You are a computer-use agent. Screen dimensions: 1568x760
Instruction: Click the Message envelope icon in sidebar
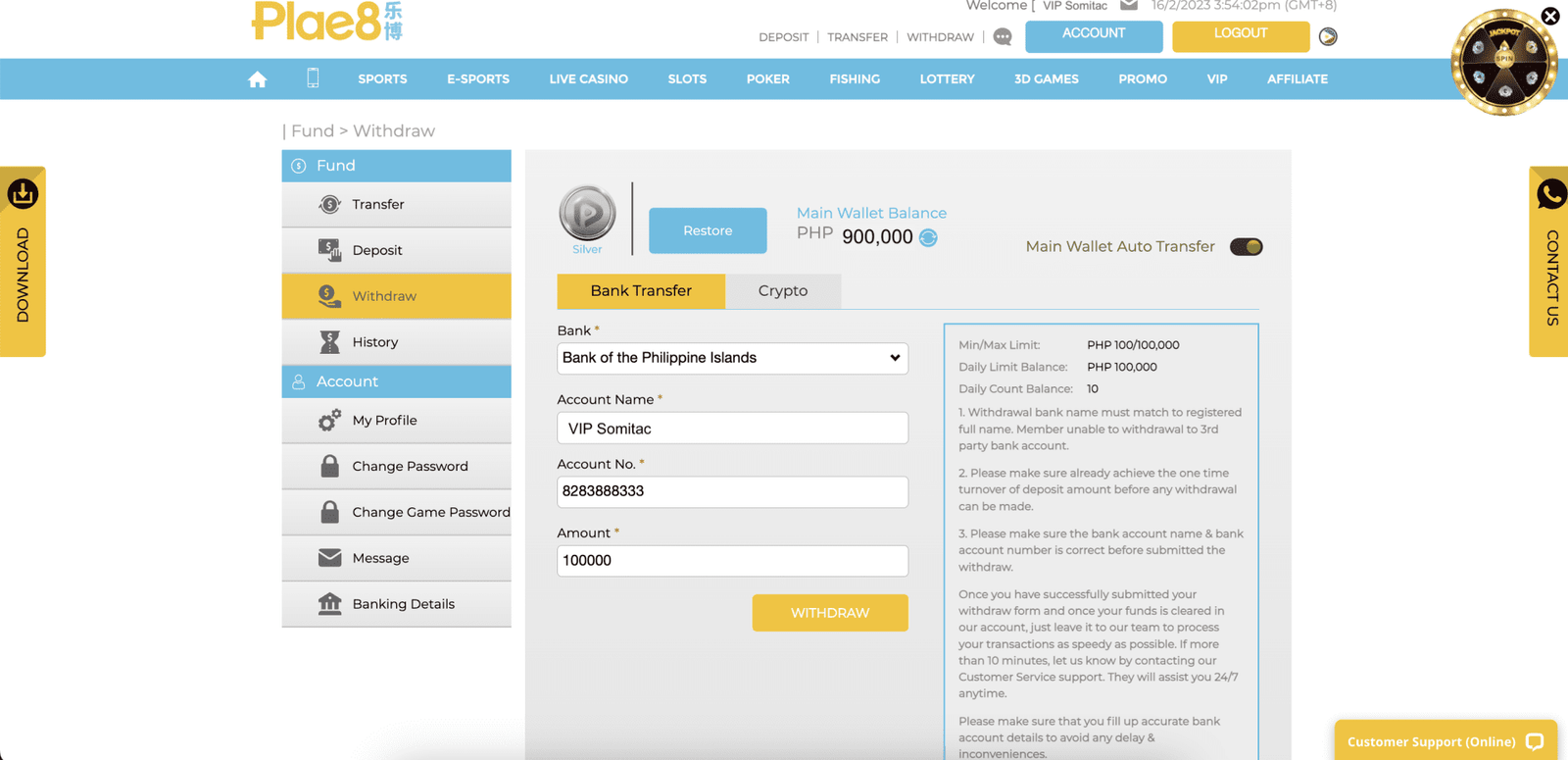(x=329, y=558)
